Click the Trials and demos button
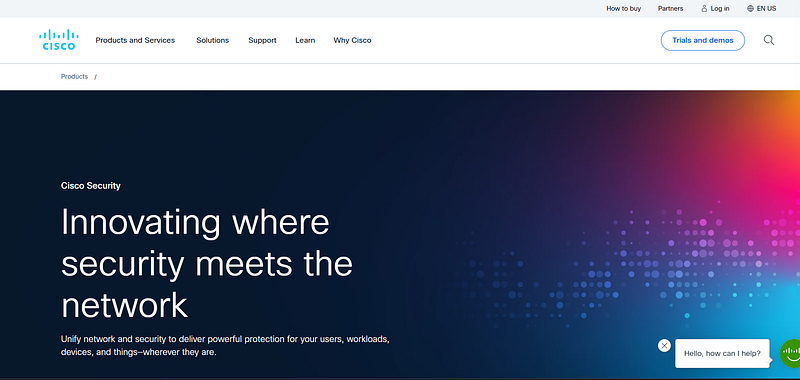 (703, 40)
